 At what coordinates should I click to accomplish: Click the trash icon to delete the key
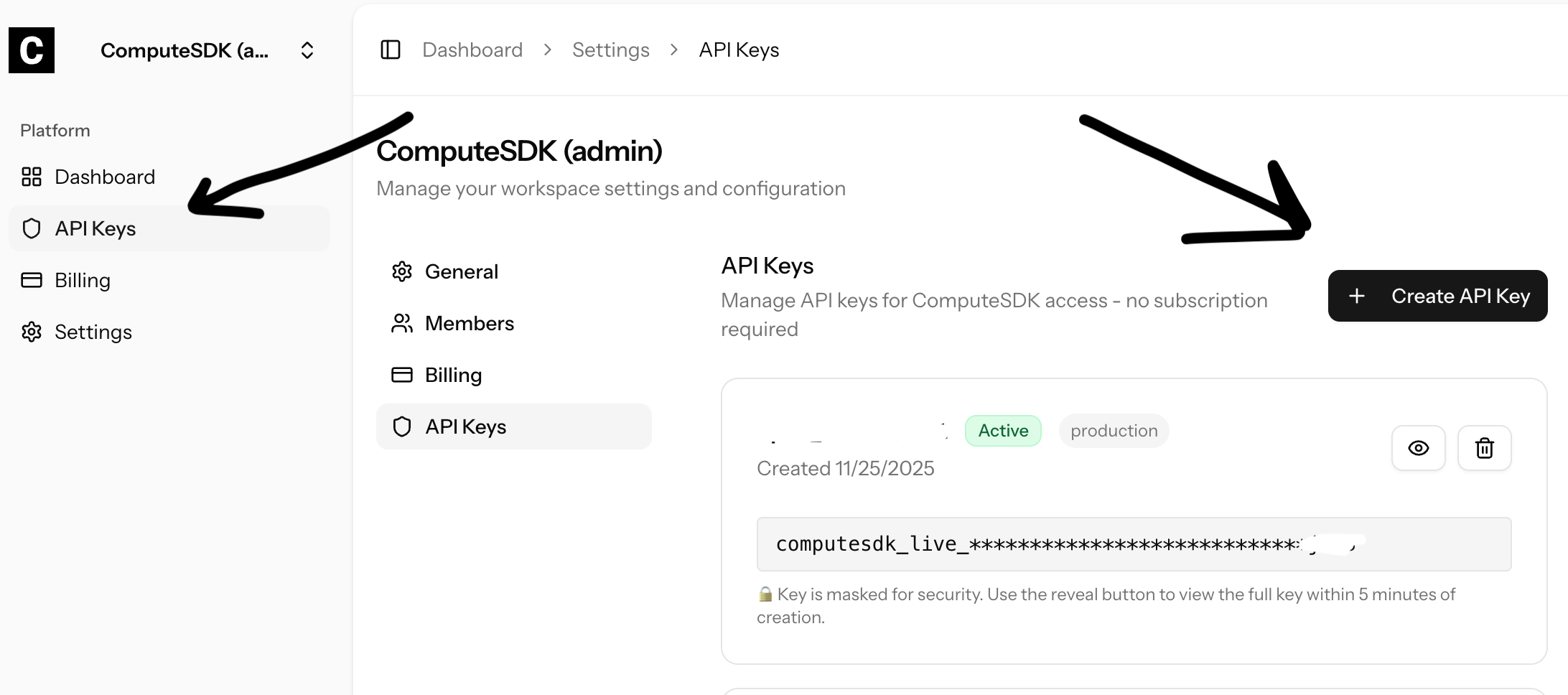1484,448
